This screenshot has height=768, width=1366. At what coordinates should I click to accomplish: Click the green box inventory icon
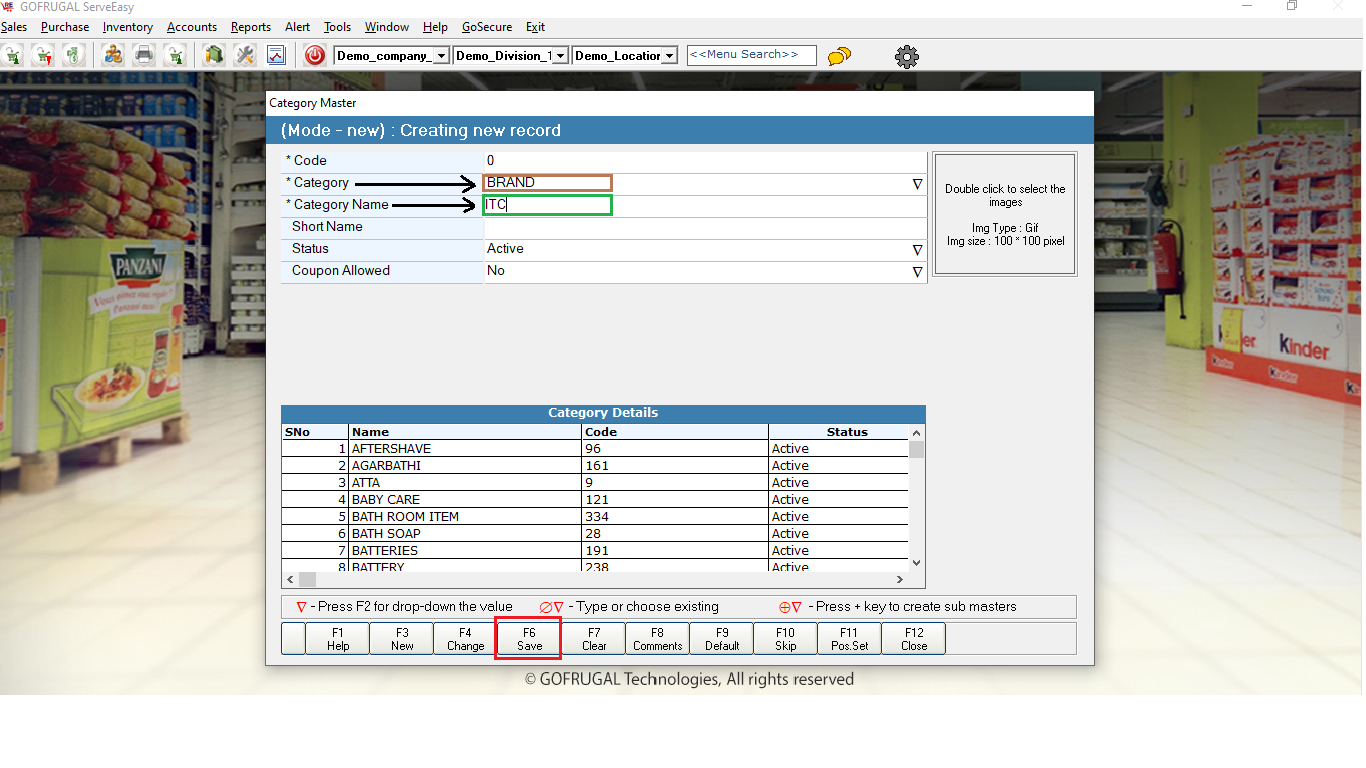click(213, 56)
